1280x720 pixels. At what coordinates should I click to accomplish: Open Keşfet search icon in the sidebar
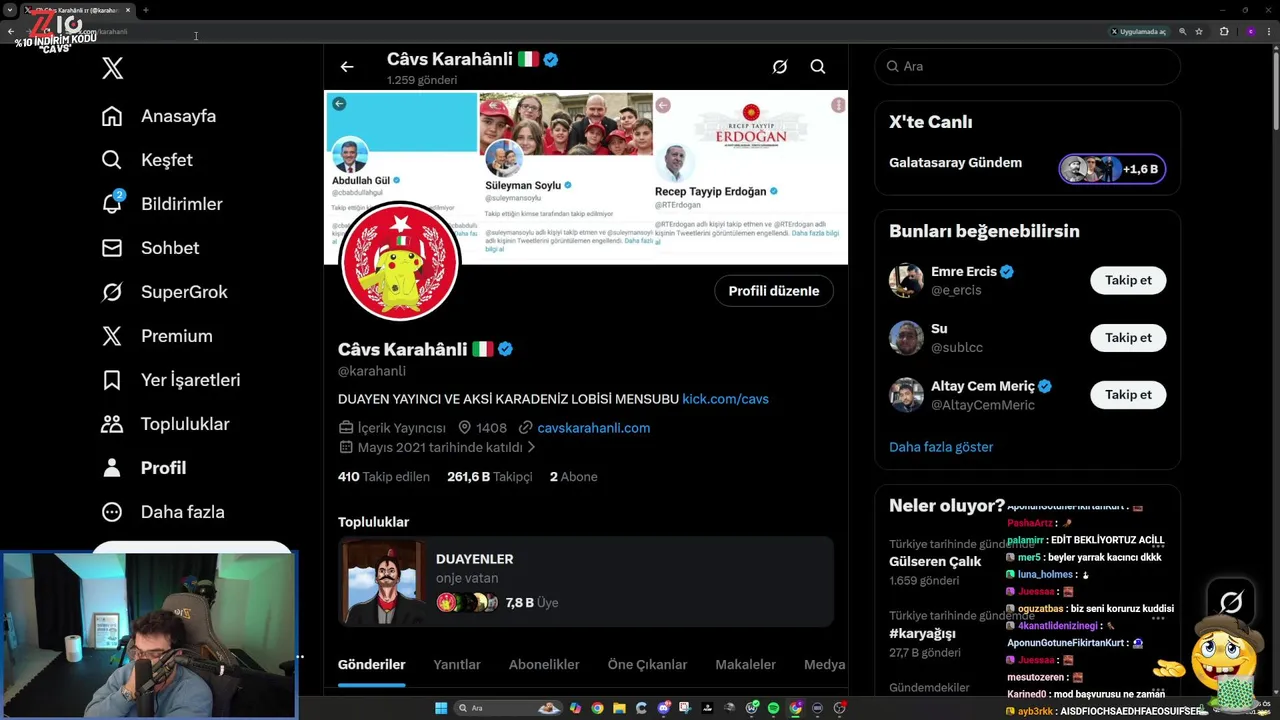[x=112, y=160]
